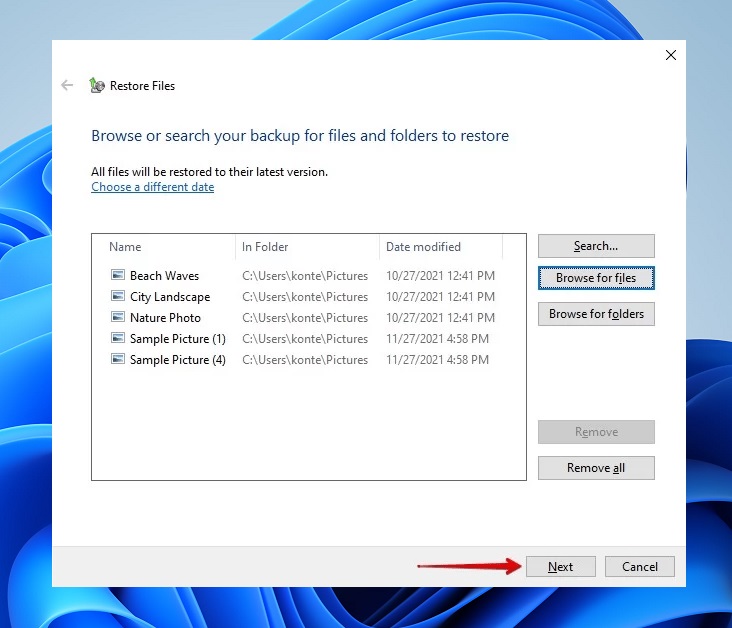The height and width of the screenshot is (628, 732).
Task: Click the modified date of Sample Picture (4)
Action: coord(437,360)
